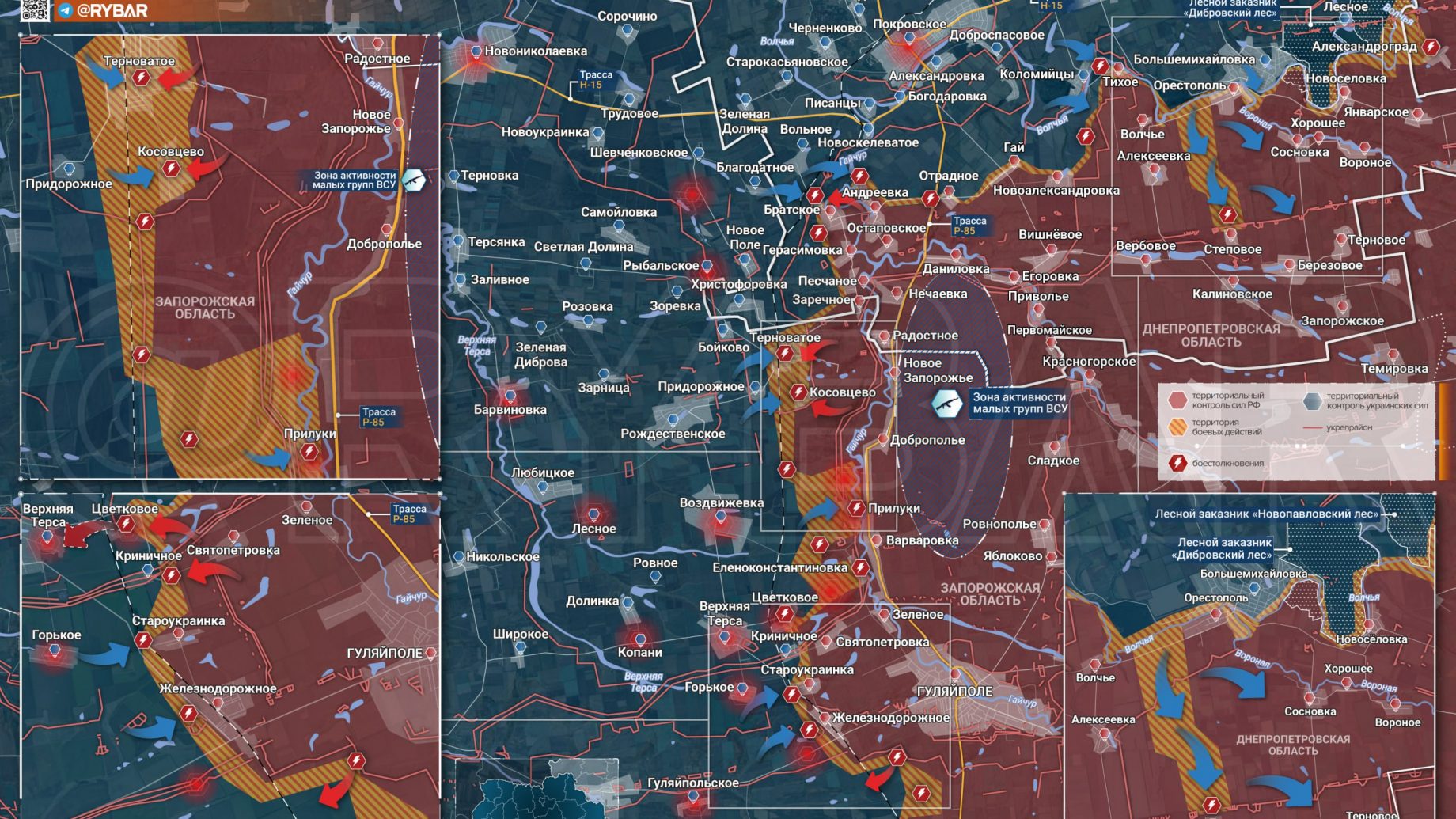Viewport: 1456px width, 819px height.
Task: Open the @RYBAR channel label
Action: point(112,11)
